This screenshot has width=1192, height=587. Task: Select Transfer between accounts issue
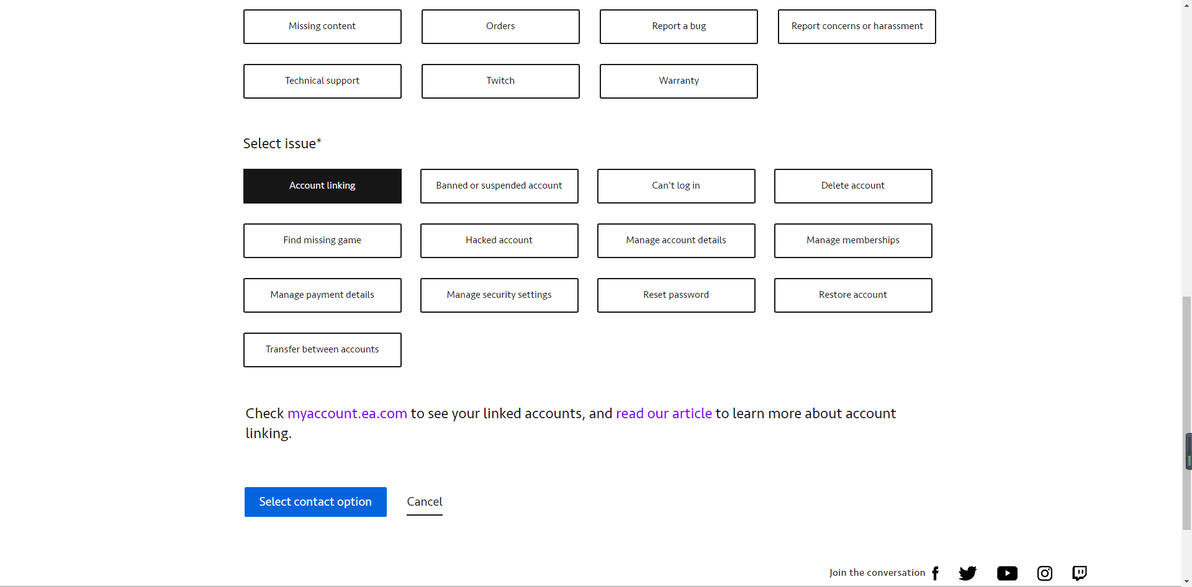click(x=322, y=350)
